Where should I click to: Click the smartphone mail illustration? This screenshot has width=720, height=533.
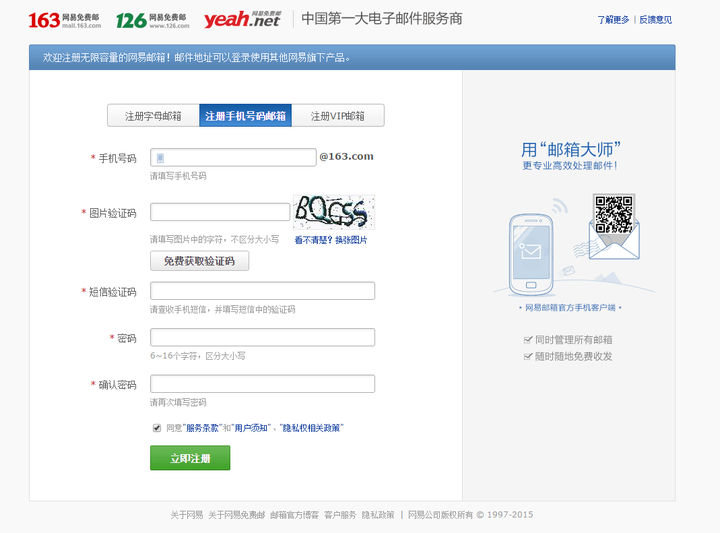(x=531, y=254)
